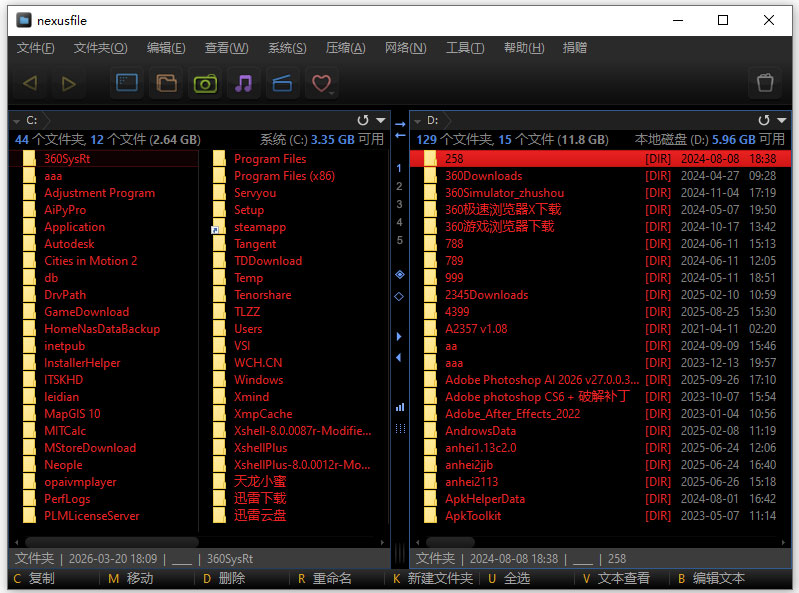Select number 5 in middle strip
The width and height of the screenshot is (799, 593).
pos(400,240)
